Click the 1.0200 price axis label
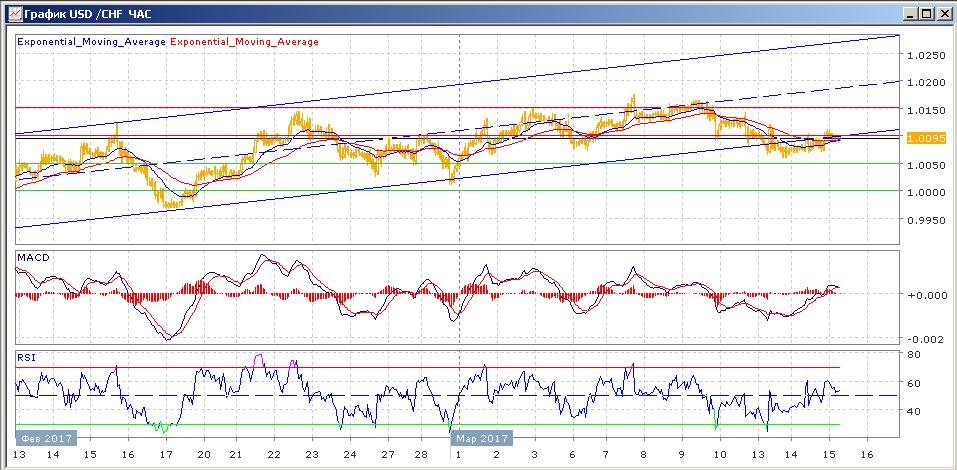Viewport: 957px width, 470px height. 926,82
